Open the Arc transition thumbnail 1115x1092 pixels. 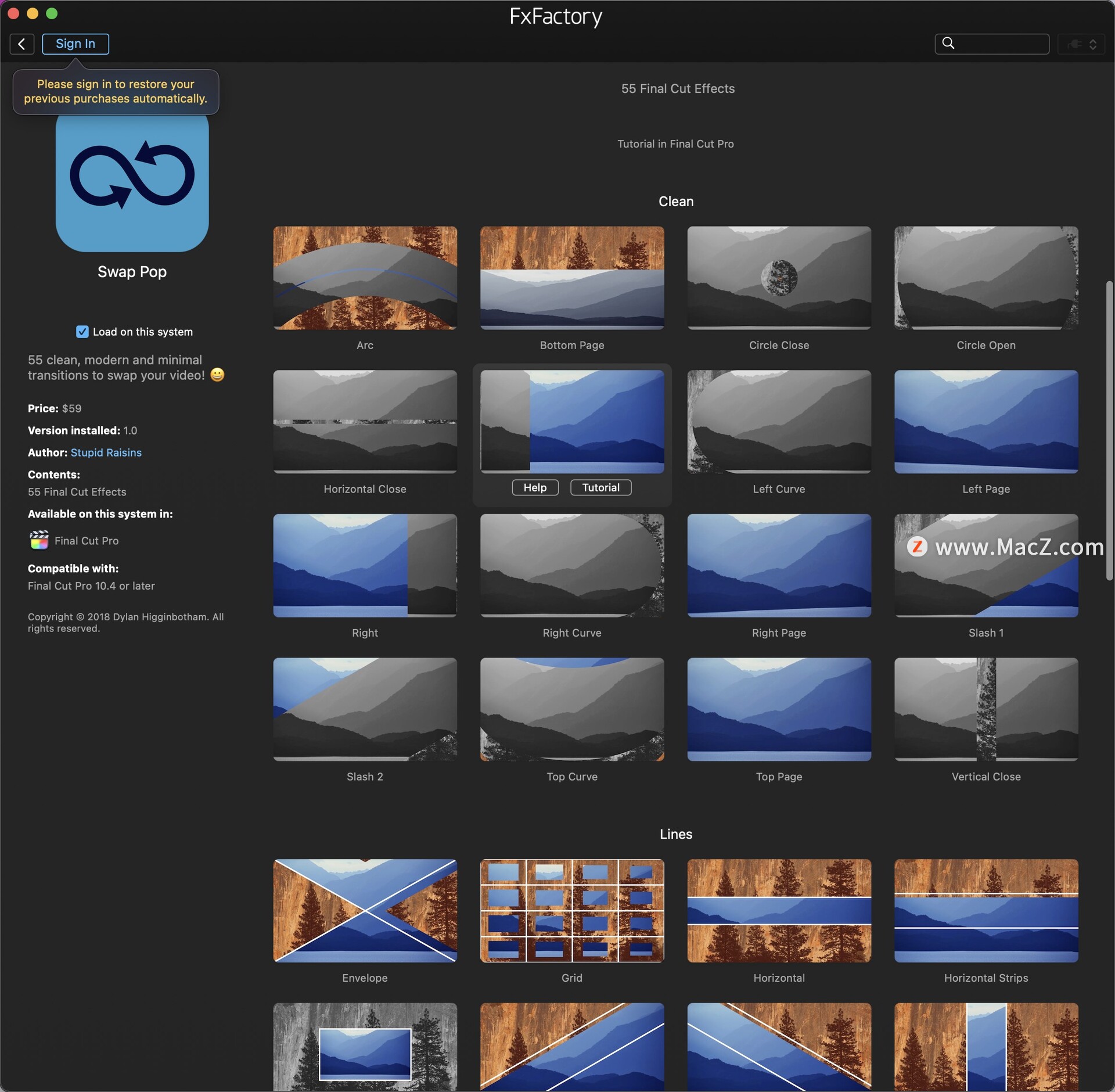click(x=365, y=278)
